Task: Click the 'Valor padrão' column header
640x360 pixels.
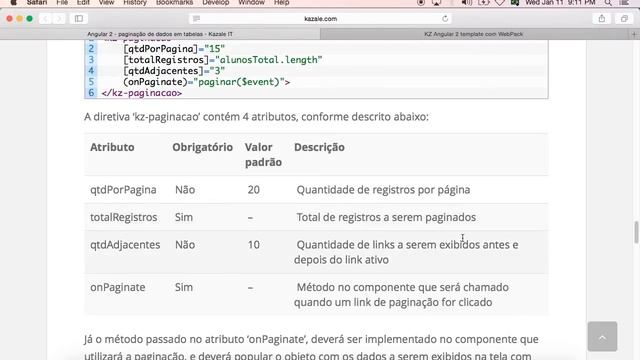Action: point(263,155)
